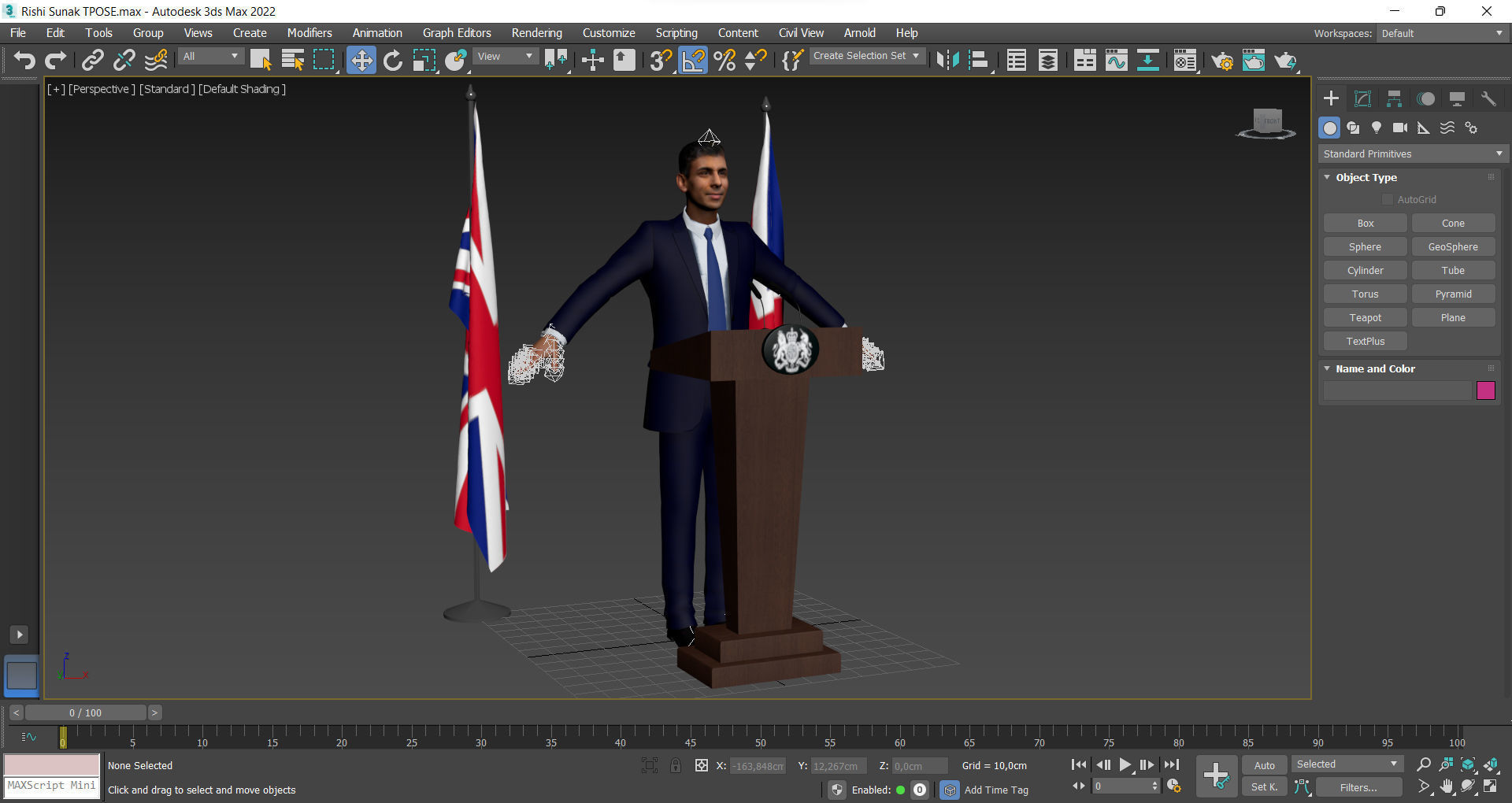Toggle Percent Snap
Screen dimensions: 1512x803
click(724, 61)
